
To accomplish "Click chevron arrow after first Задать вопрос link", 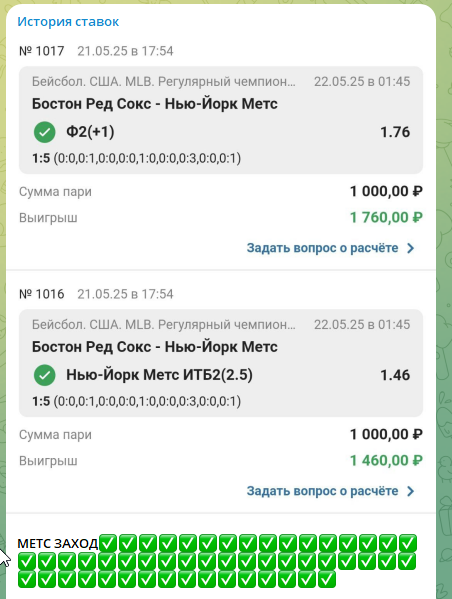I will [411, 248].
